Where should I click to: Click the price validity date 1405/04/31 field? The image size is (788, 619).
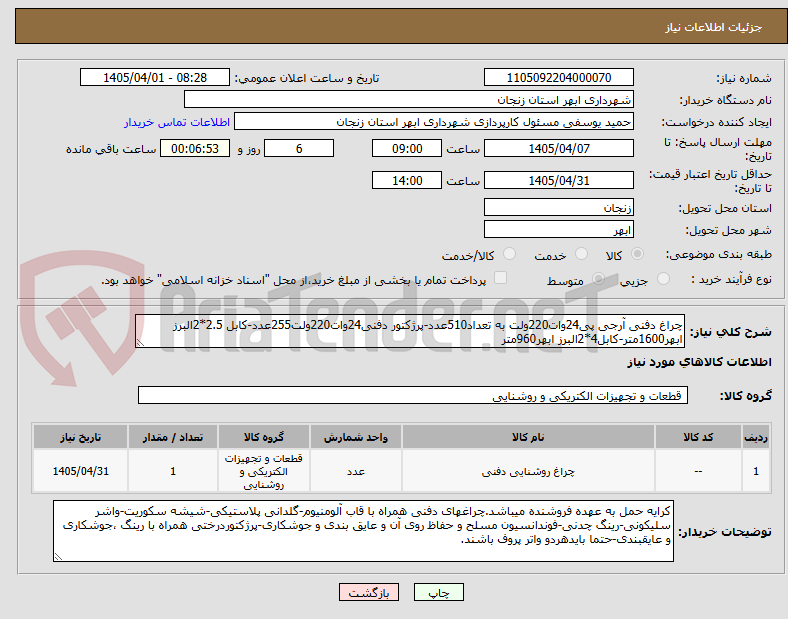[x=558, y=180]
